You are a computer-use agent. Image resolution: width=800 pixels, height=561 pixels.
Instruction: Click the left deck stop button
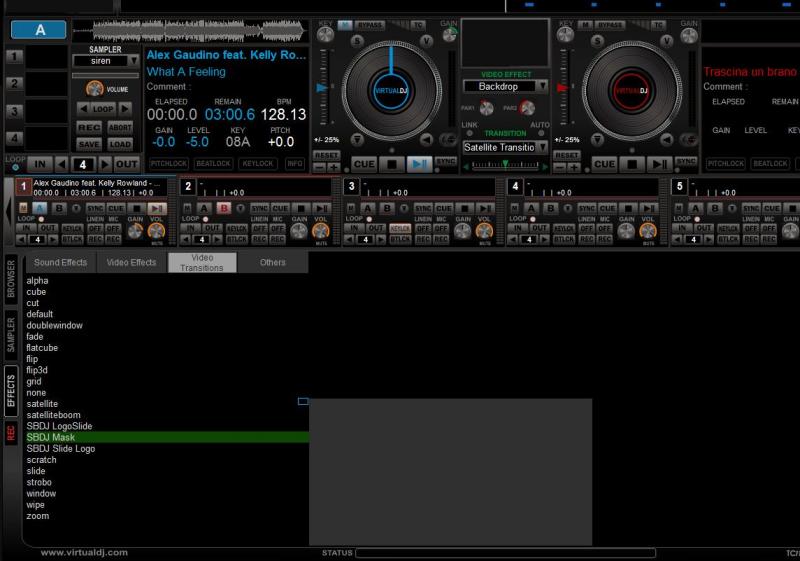pos(392,164)
